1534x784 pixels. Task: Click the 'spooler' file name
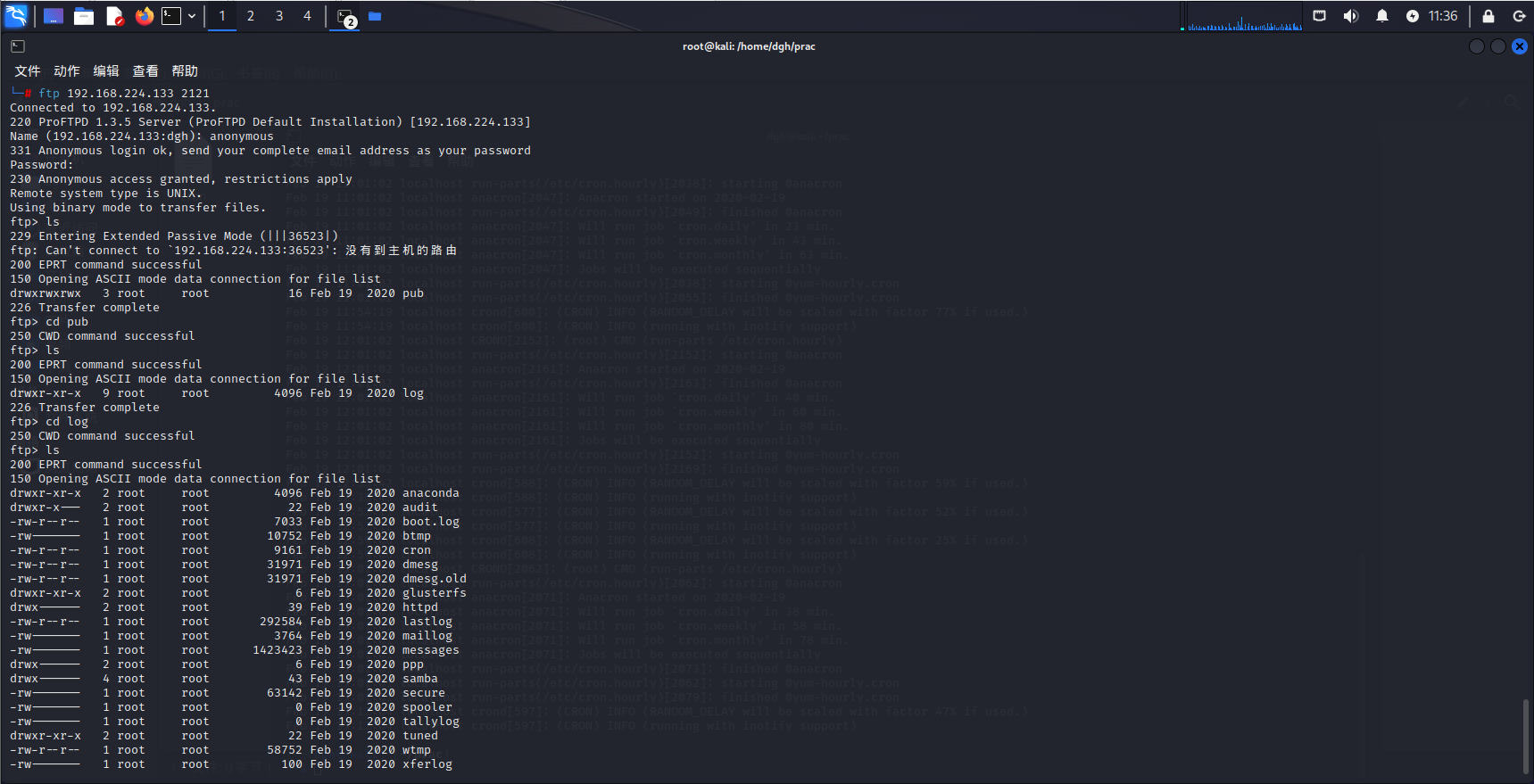(427, 707)
